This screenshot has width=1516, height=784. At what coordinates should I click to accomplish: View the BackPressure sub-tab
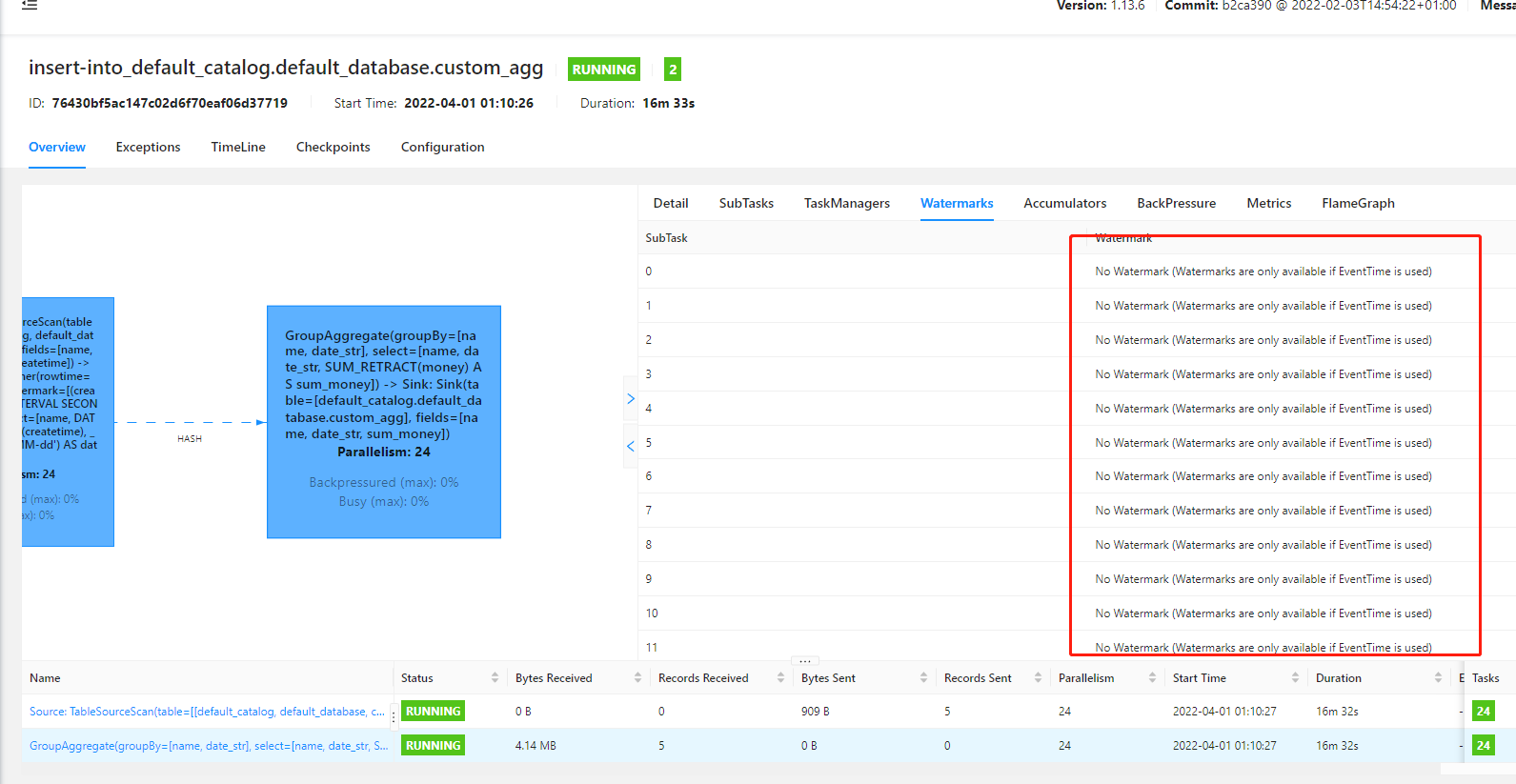coord(1177,203)
